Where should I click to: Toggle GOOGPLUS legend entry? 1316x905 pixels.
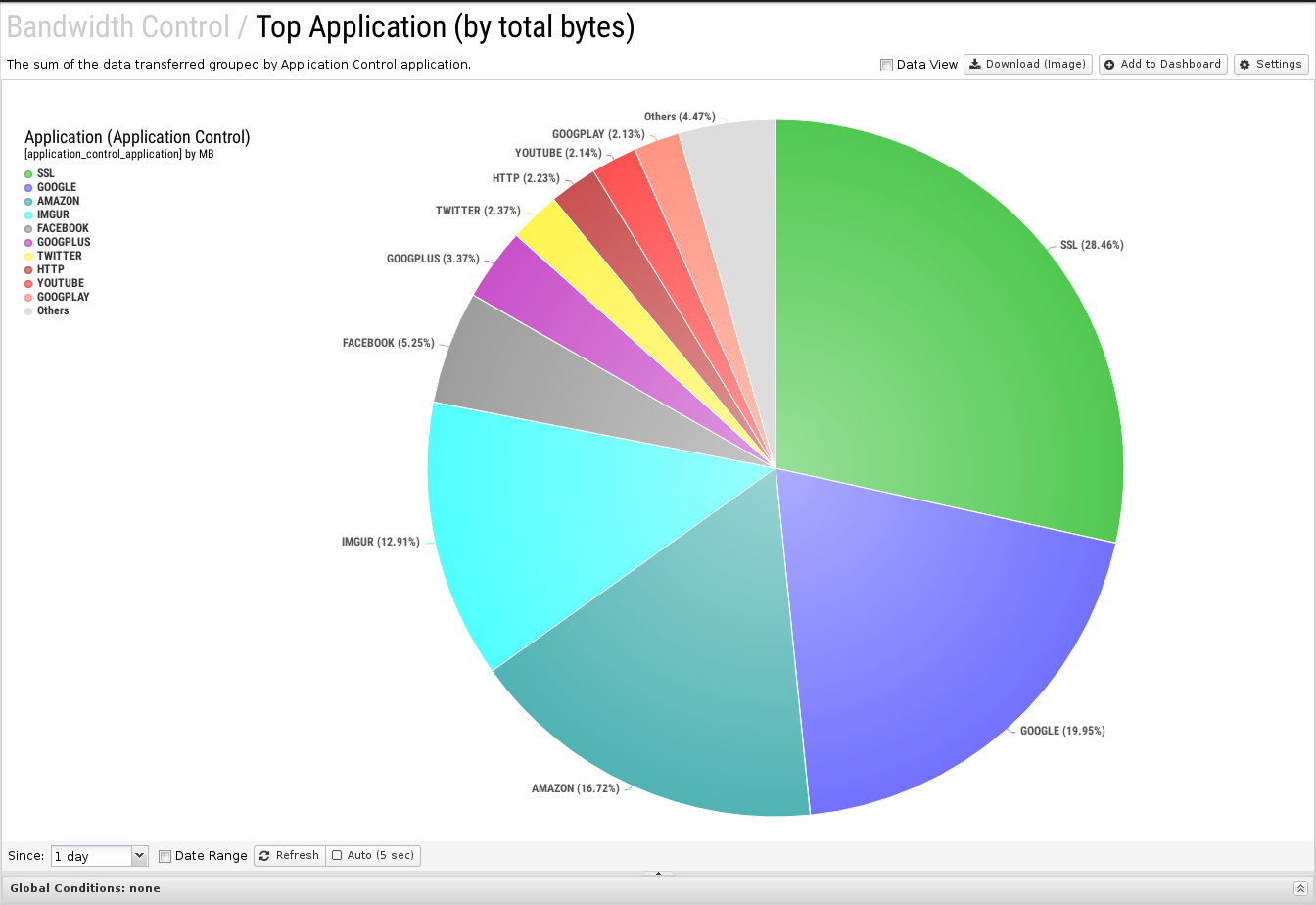click(57, 242)
